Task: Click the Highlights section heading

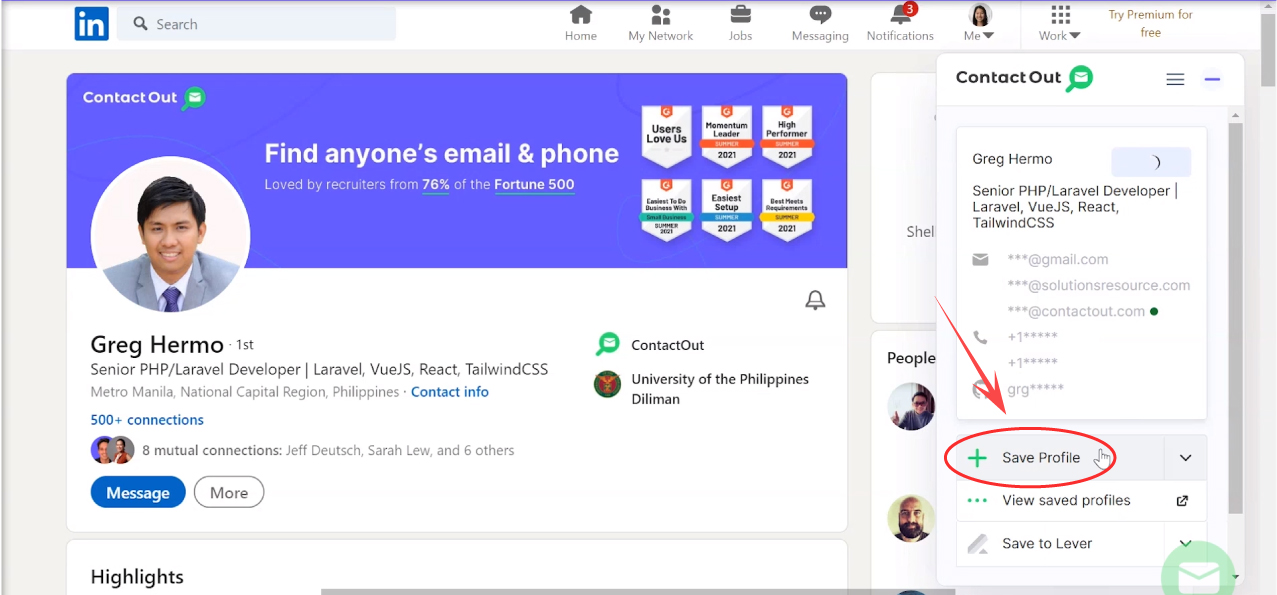Action: click(137, 577)
